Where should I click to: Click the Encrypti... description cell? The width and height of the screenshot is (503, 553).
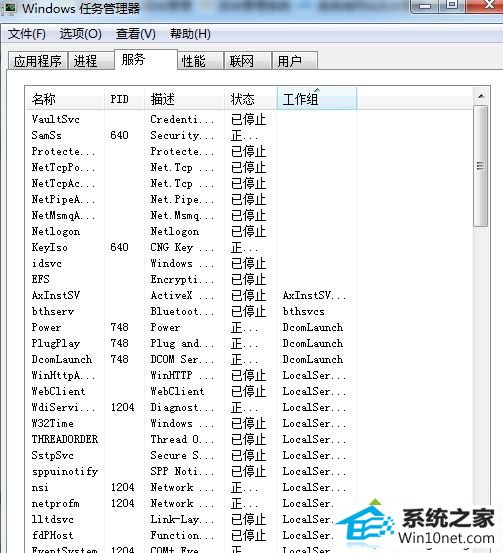[182, 279]
